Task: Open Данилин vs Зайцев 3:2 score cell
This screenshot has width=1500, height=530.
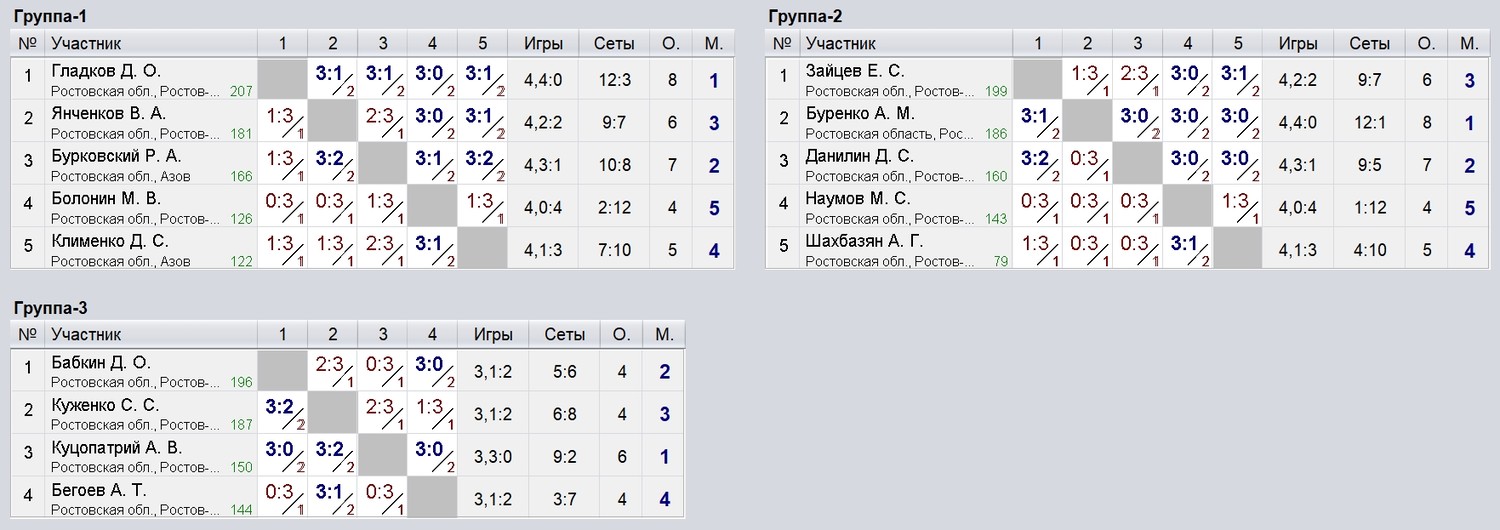Action: coord(1038,164)
